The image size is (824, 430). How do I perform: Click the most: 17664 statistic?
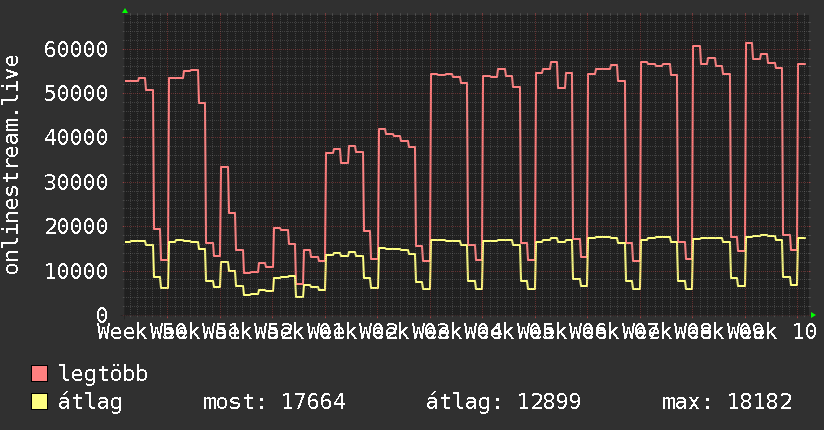[x=274, y=402]
